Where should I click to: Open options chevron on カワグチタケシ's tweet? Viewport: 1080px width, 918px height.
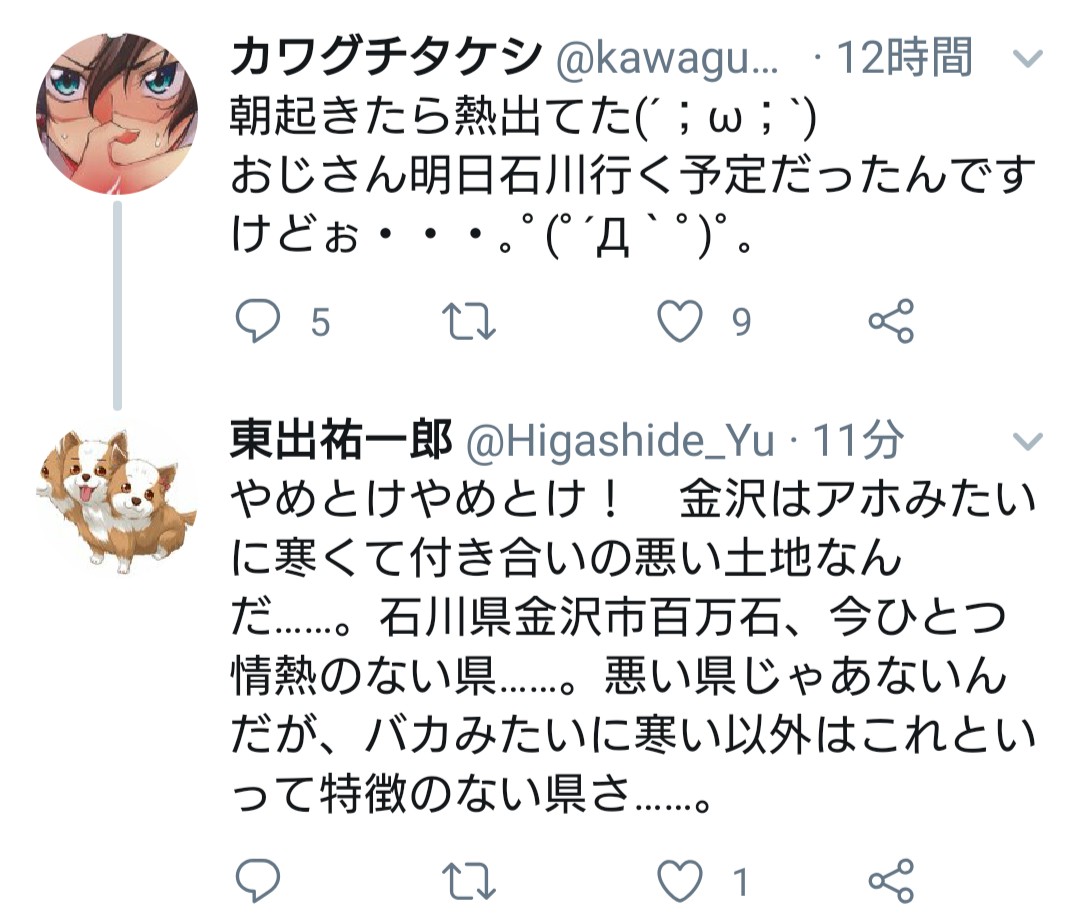pyautogui.click(x=1028, y=59)
